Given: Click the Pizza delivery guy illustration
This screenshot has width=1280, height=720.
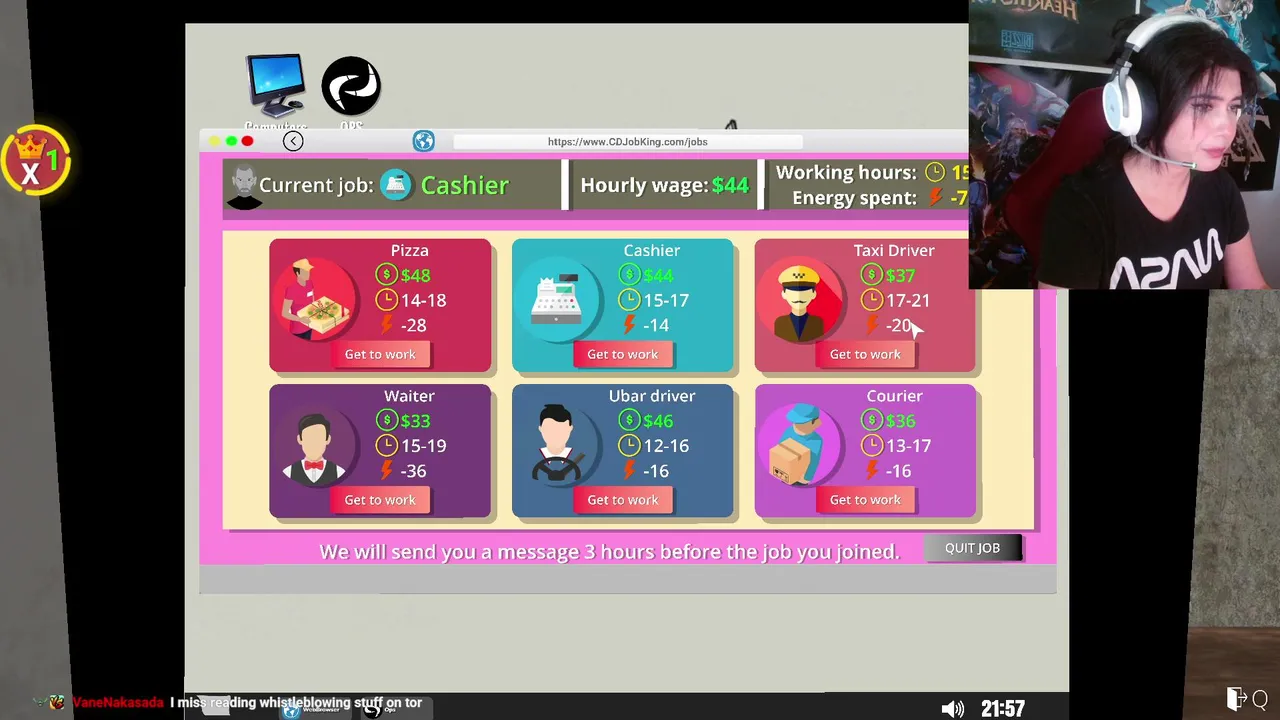Looking at the screenshot, I should pos(315,300).
